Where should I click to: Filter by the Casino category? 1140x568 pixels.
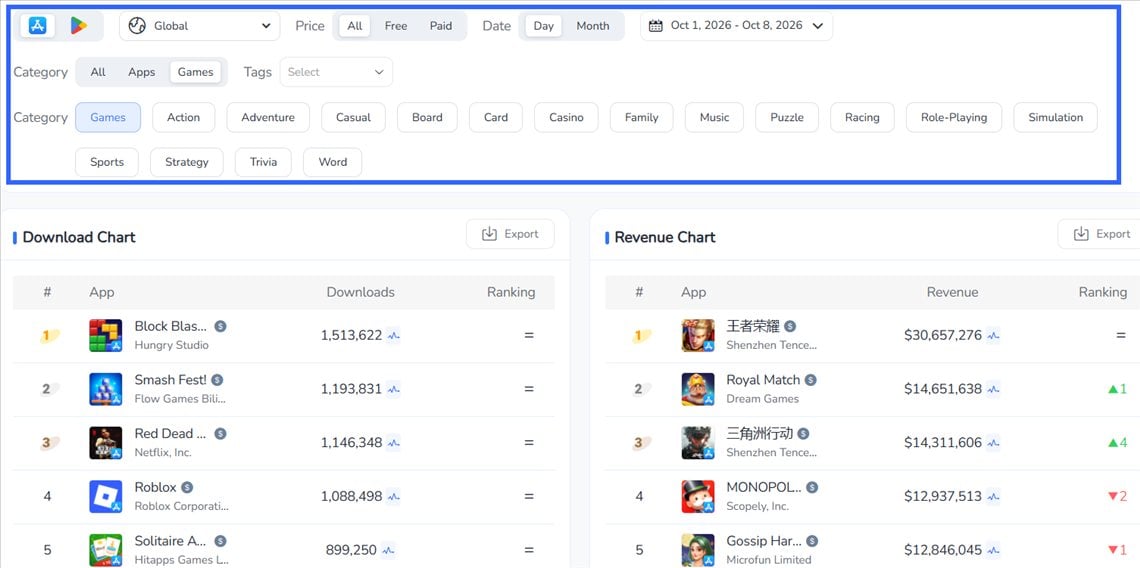566,117
